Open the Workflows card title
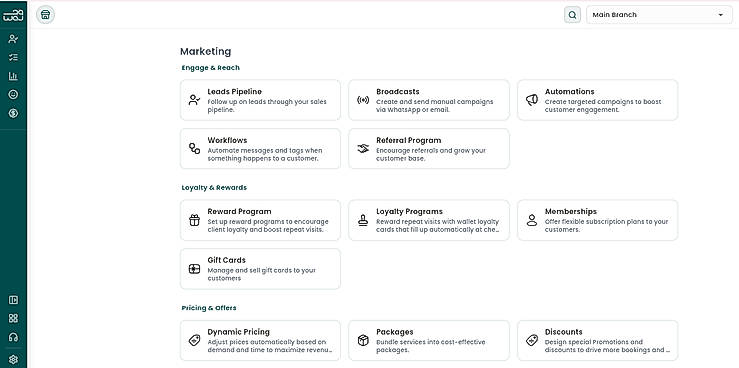 227,140
